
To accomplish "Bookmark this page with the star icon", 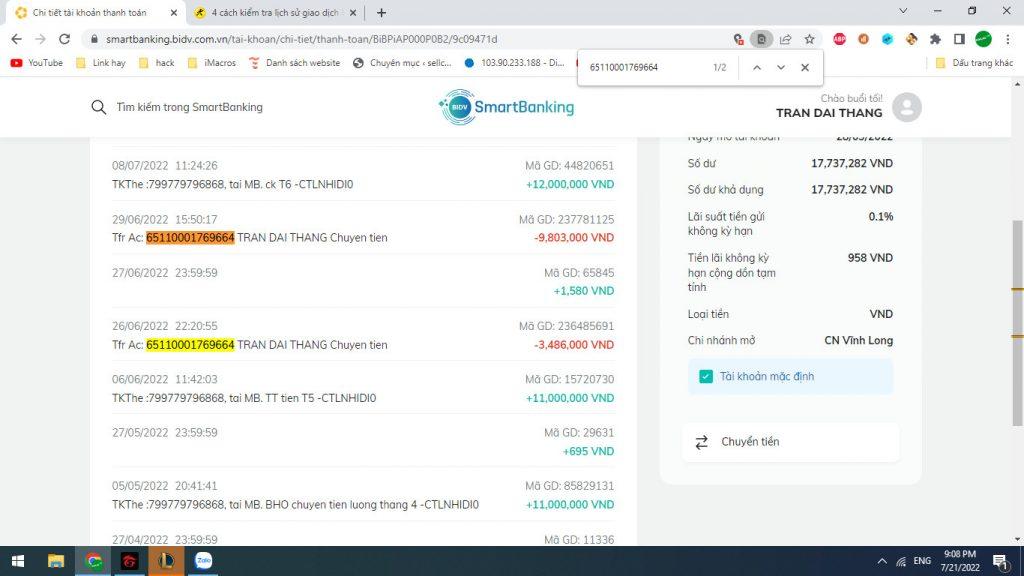I will pos(809,39).
